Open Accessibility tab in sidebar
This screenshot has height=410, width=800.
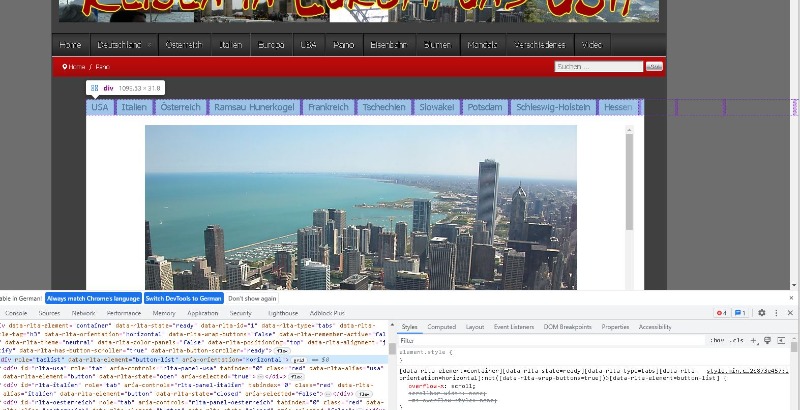(655, 327)
